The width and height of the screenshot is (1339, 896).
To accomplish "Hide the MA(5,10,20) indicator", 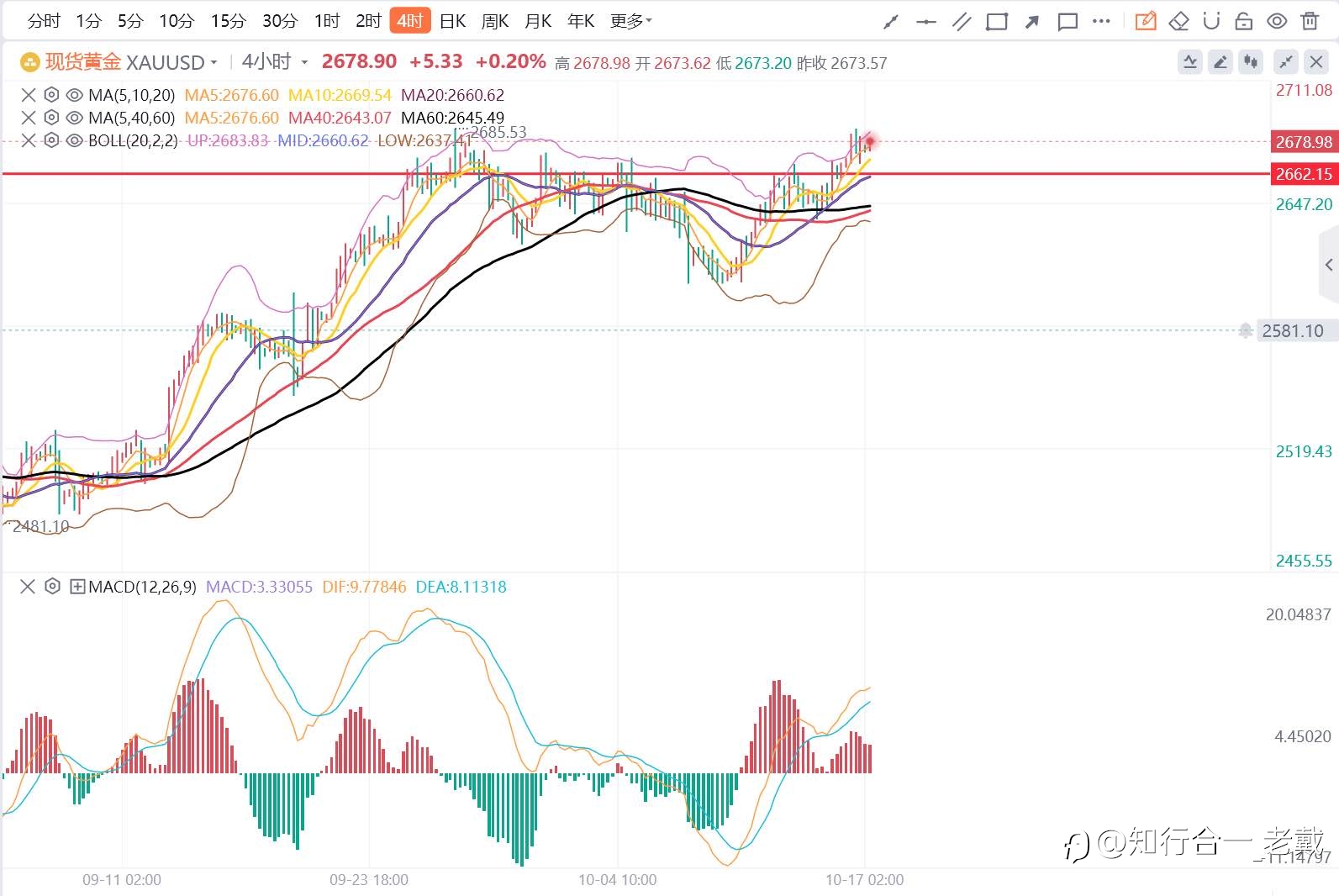I will [x=74, y=95].
